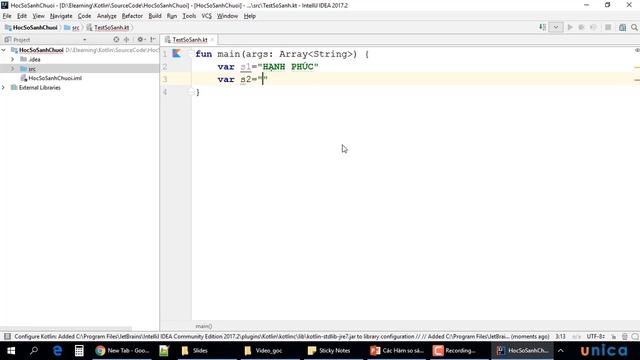Image resolution: width=640 pixels, height=360 pixels.
Task: Open the Build menu
Action: click(155, 16)
